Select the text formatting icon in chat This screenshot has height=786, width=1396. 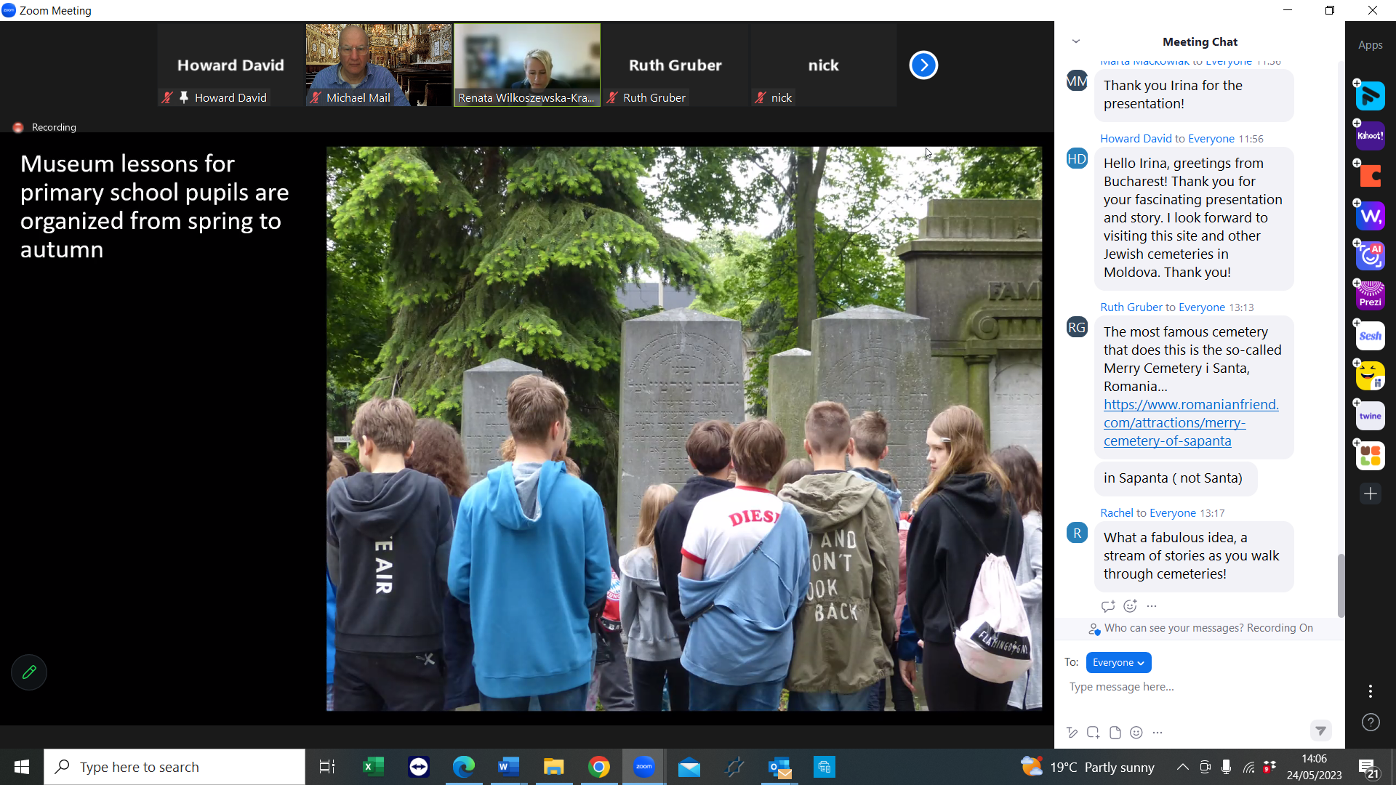click(x=1071, y=732)
